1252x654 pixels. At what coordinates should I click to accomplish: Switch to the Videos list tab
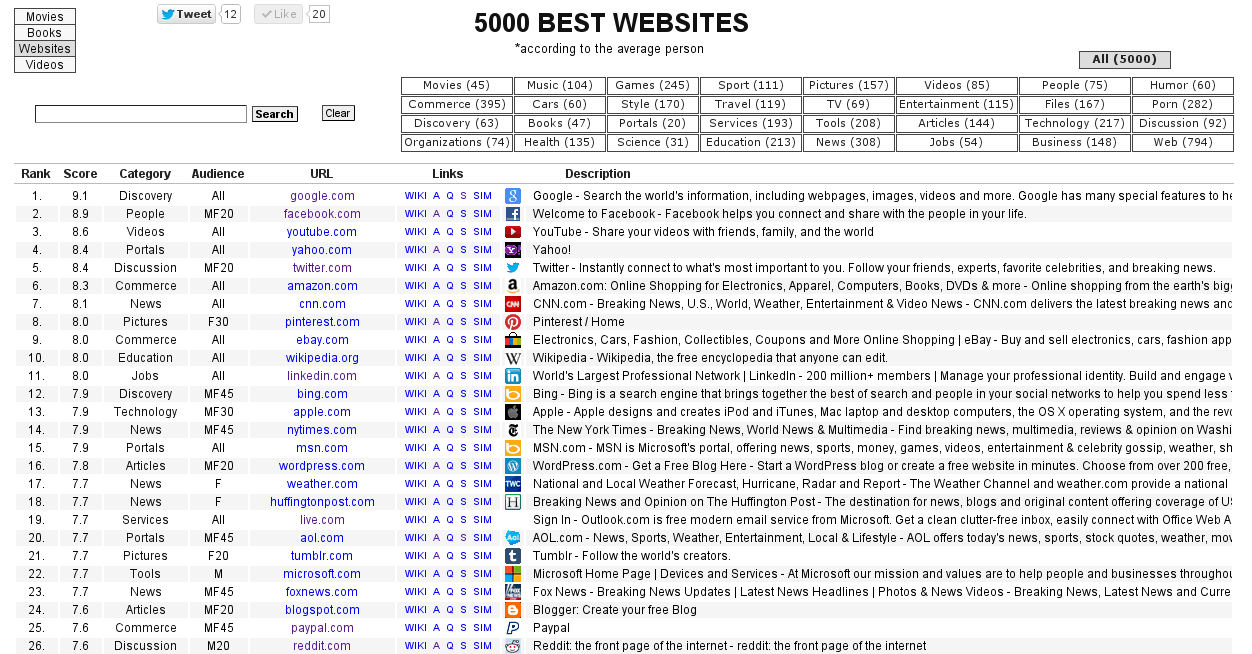(x=45, y=65)
